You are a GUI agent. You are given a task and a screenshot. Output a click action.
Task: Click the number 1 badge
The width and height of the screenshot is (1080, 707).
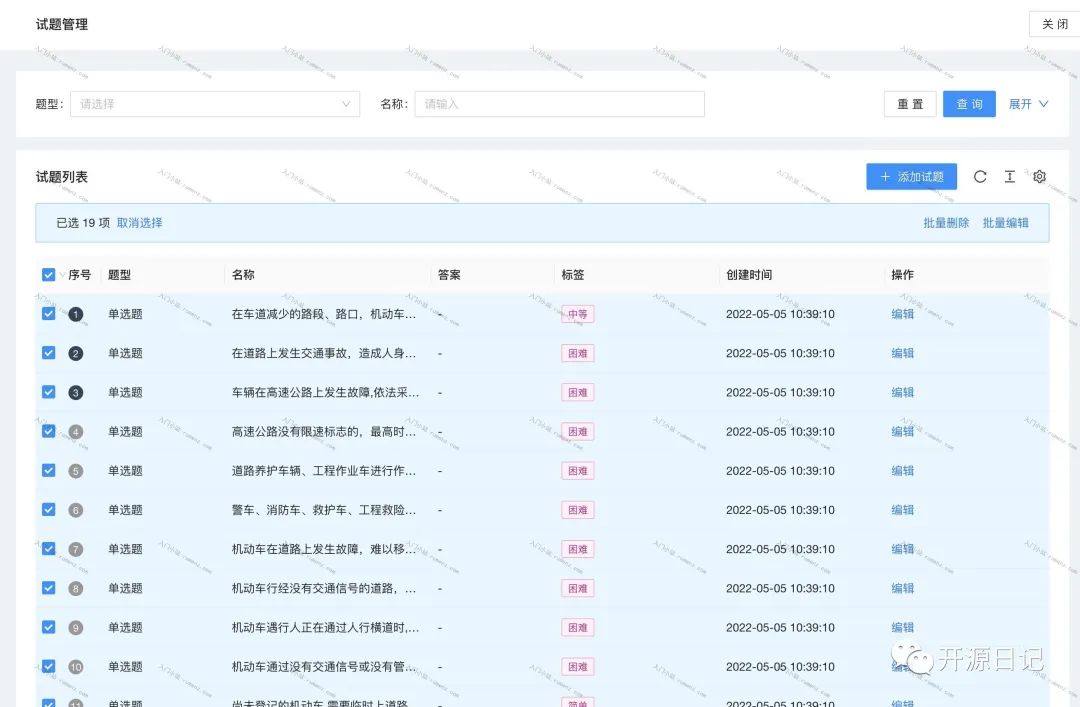pyautogui.click(x=76, y=314)
